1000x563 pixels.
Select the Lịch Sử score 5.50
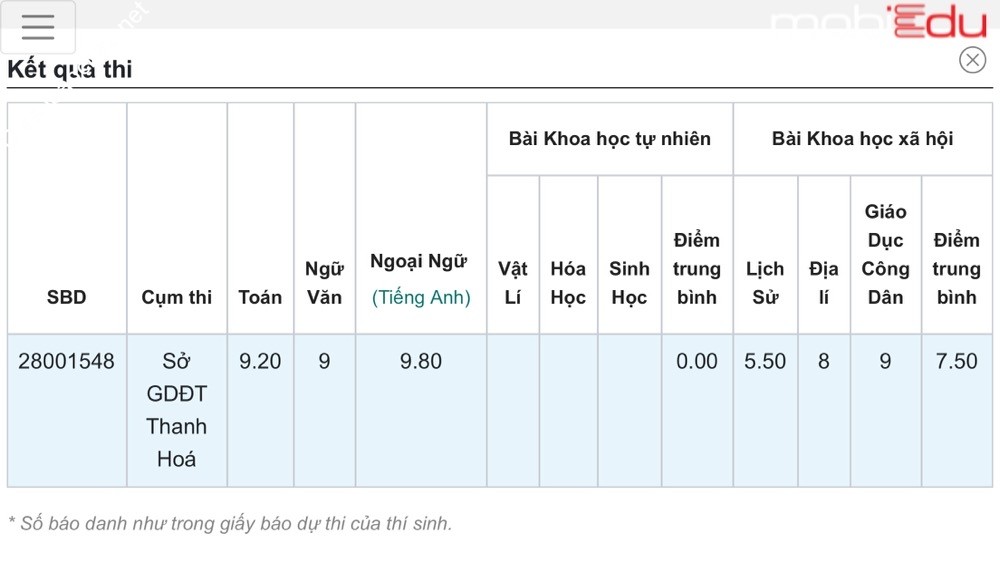coord(765,361)
